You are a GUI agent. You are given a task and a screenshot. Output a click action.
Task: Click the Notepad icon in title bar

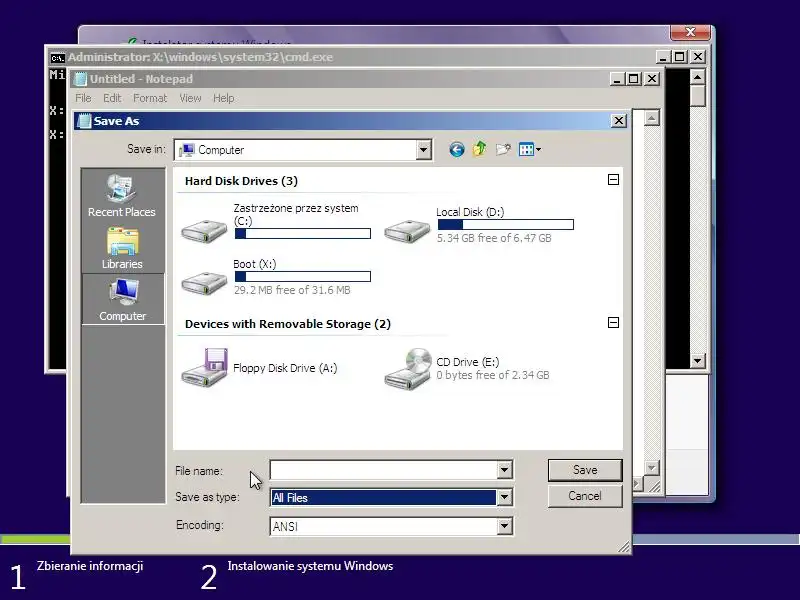click(80, 79)
